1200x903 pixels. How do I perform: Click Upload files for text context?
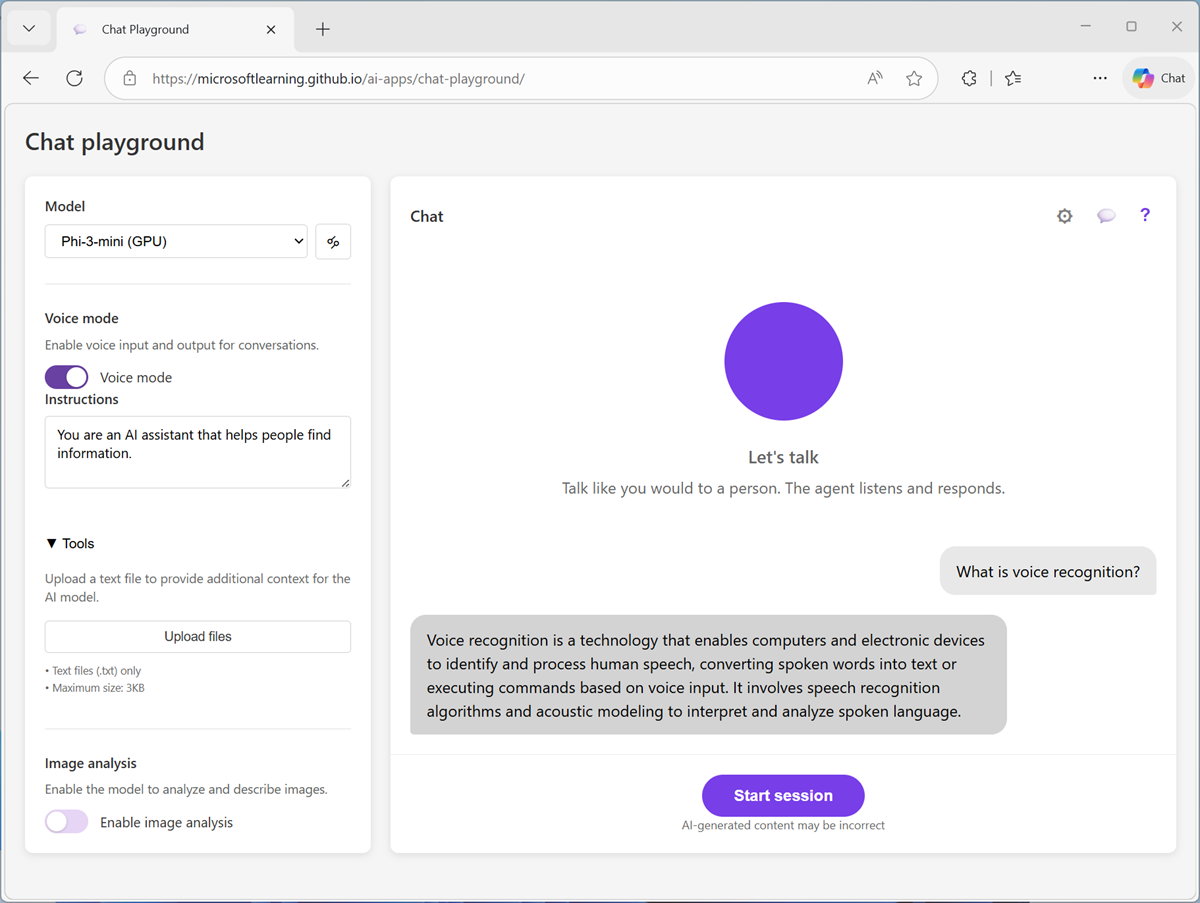[197, 636]
